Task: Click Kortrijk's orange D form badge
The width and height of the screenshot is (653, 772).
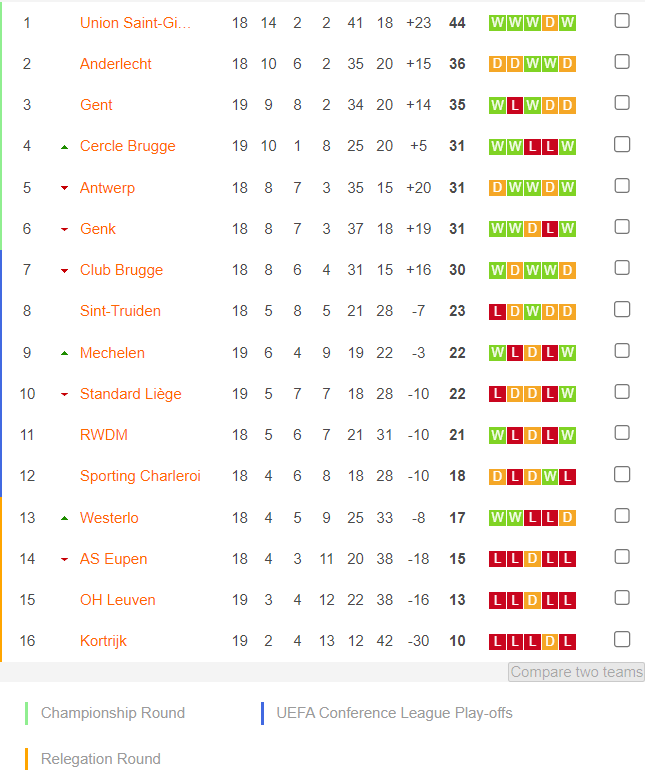Action: point(550,642)
